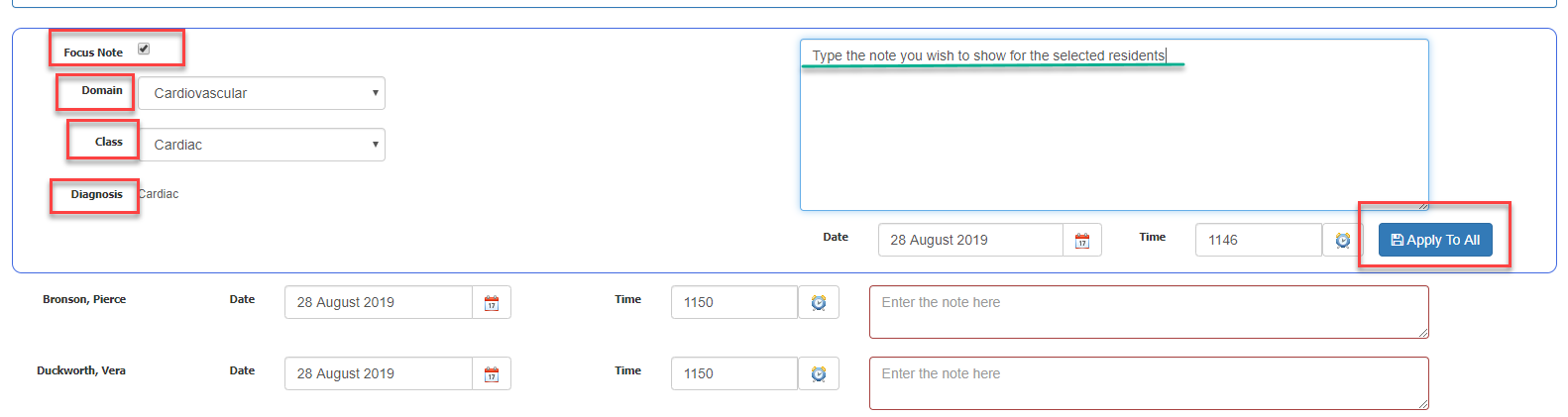
Task: Click Duckworth, Vera time field 1150
Action: 733,373
